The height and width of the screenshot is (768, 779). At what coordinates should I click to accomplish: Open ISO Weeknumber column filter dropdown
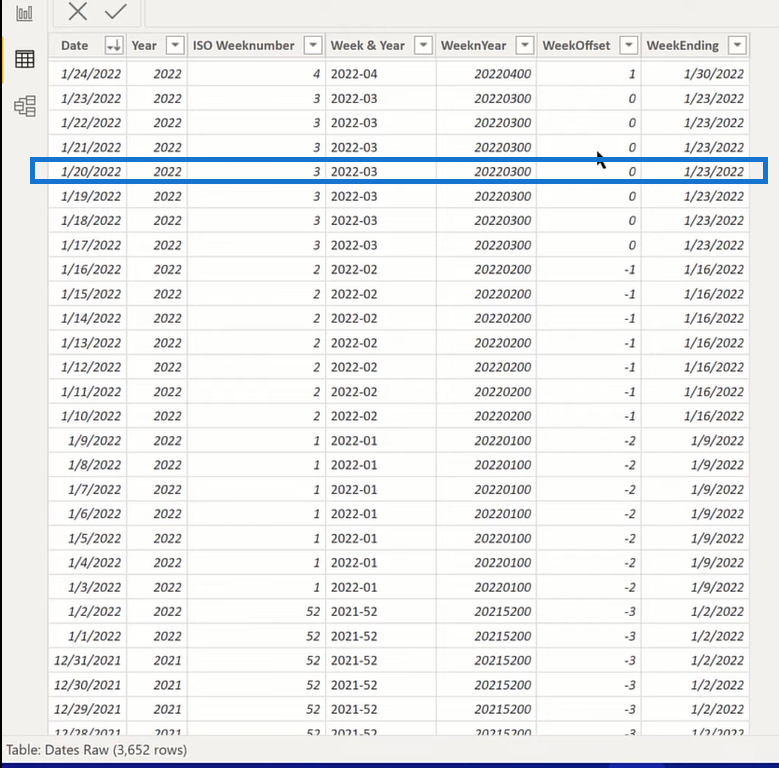[313, 45]
